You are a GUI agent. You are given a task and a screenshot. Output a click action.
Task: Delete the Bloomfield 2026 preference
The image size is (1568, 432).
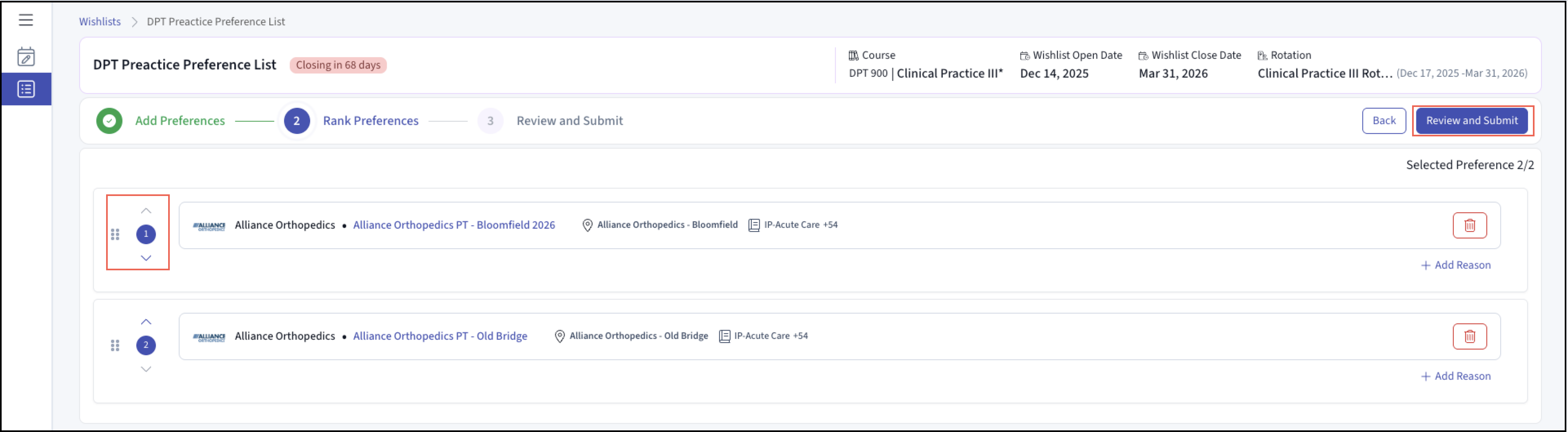[x=1469, y=225]
